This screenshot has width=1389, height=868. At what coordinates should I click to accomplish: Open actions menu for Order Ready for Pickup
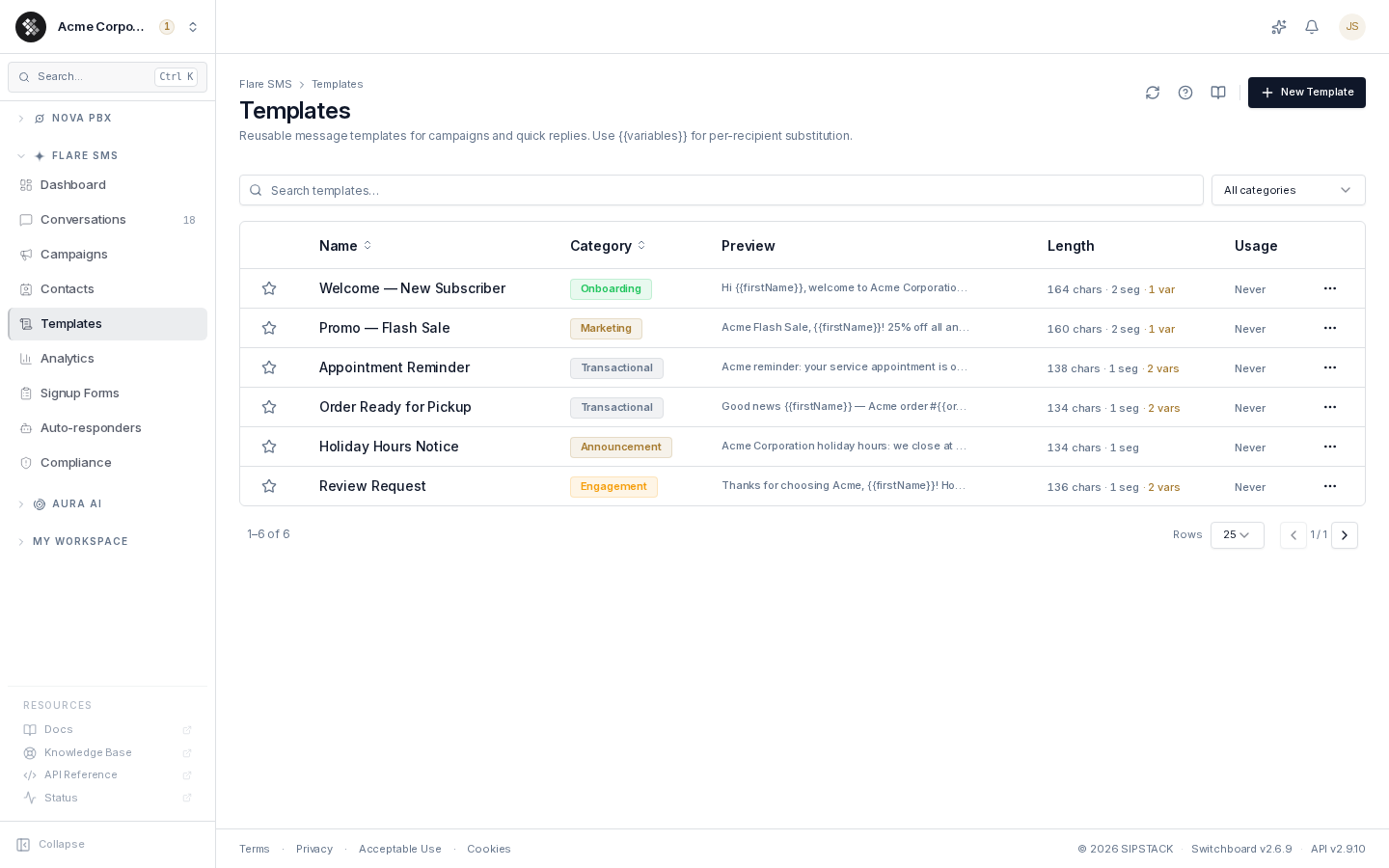click(x=1330, y=407)
